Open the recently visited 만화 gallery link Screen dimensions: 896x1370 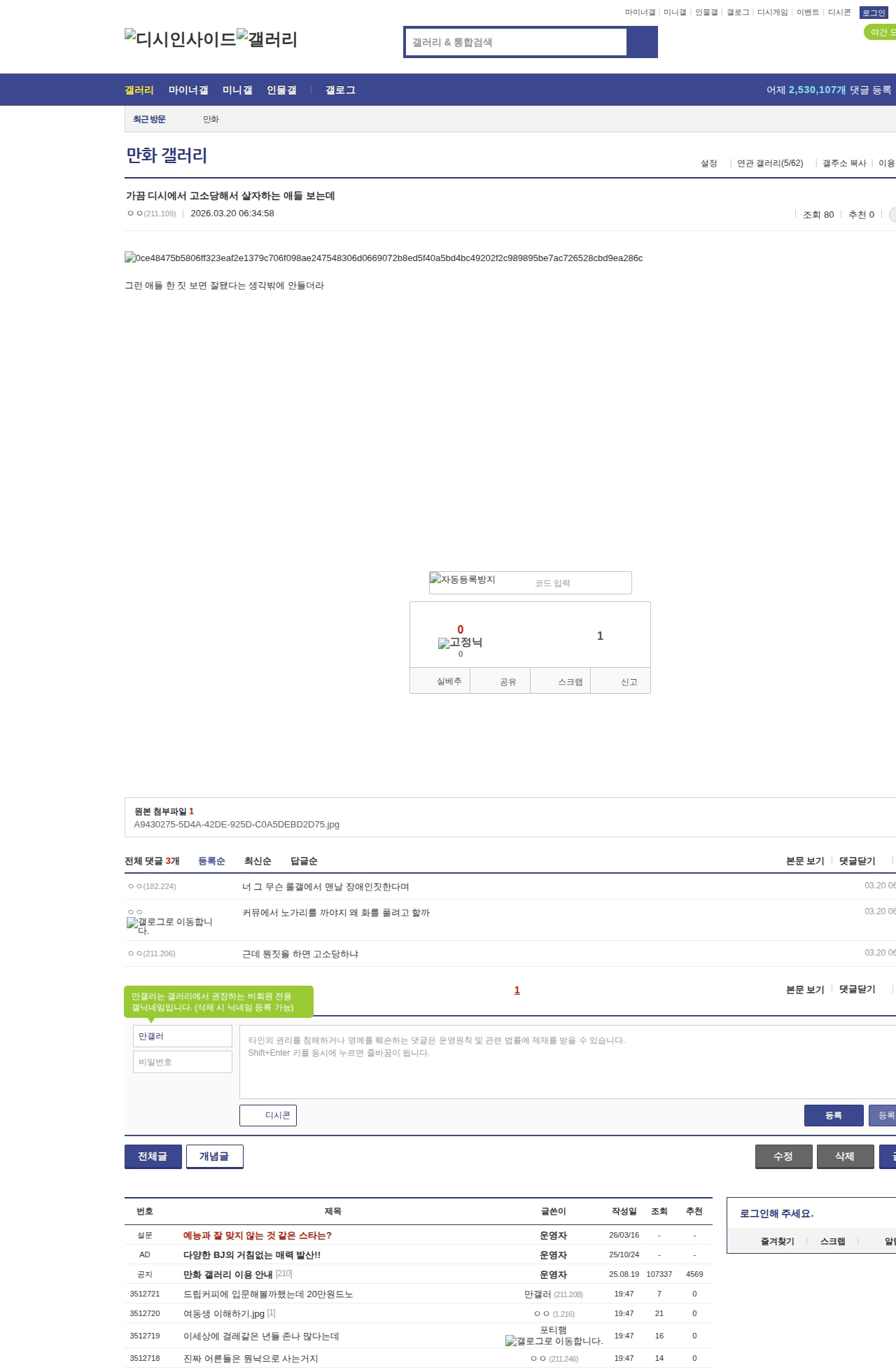point(211,119)
